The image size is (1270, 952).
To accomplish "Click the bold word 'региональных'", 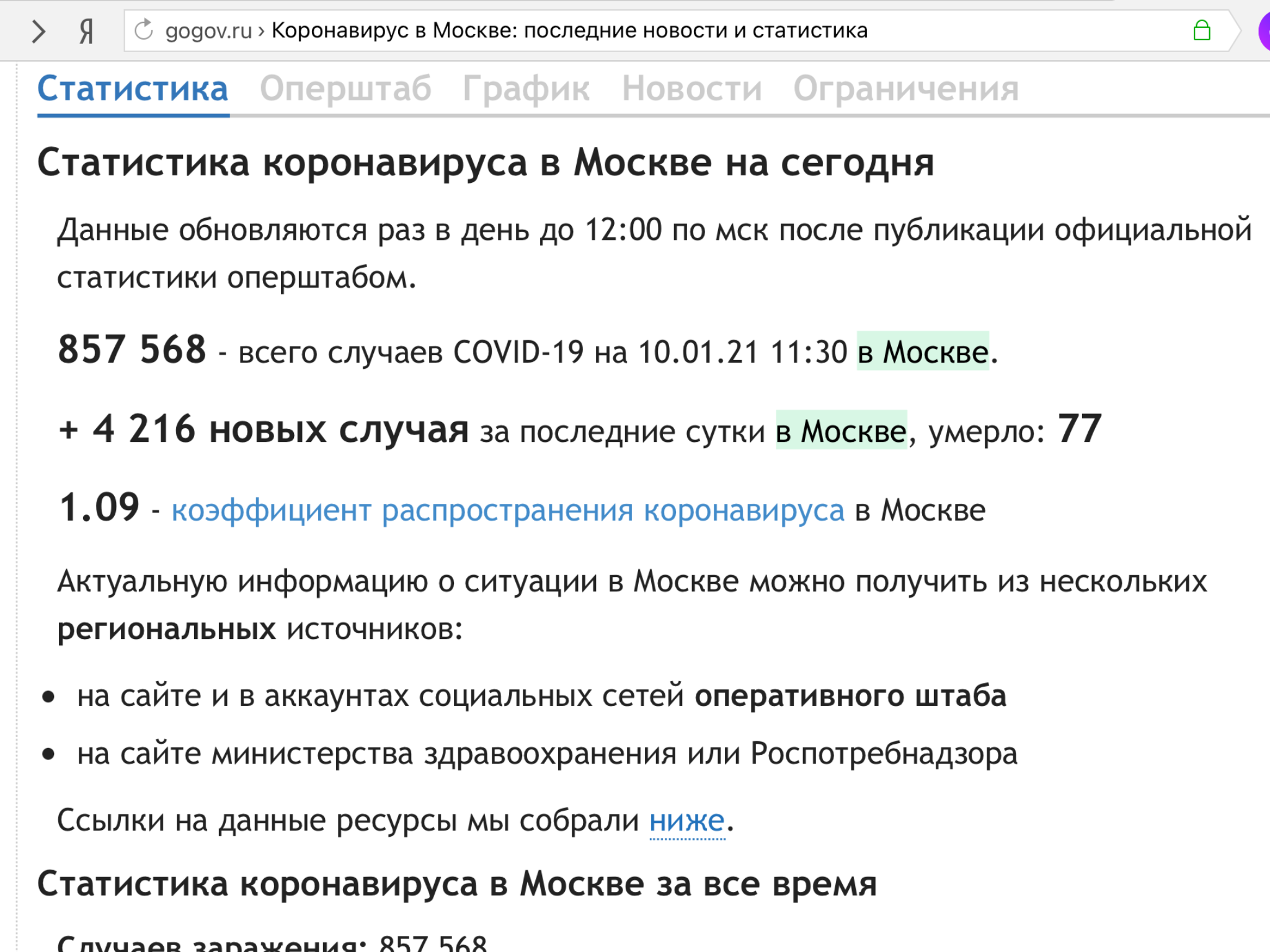I will point(166,630).
